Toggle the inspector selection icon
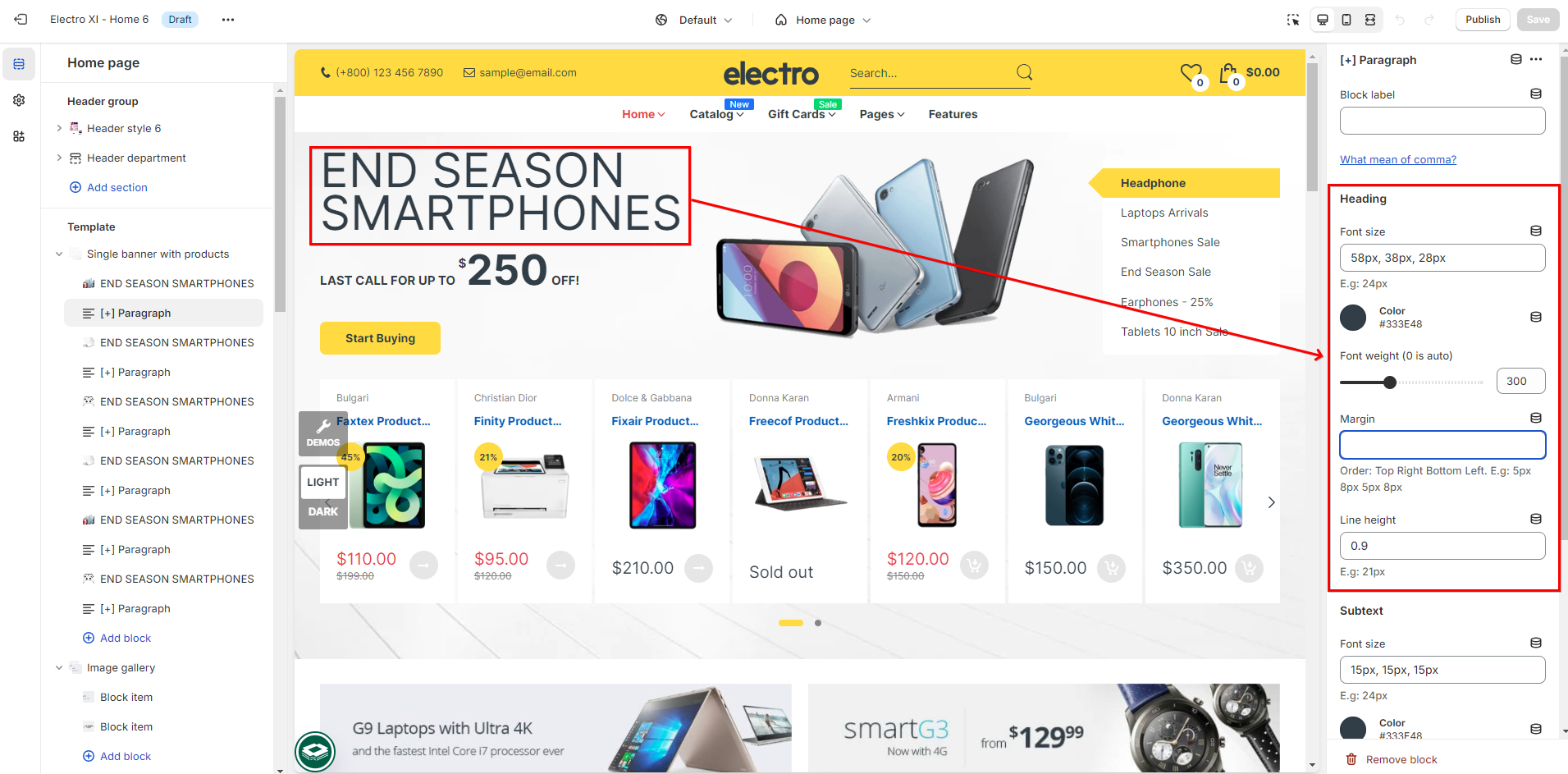The width and height of the screenshot is (1568, 774). point(1293,20)
